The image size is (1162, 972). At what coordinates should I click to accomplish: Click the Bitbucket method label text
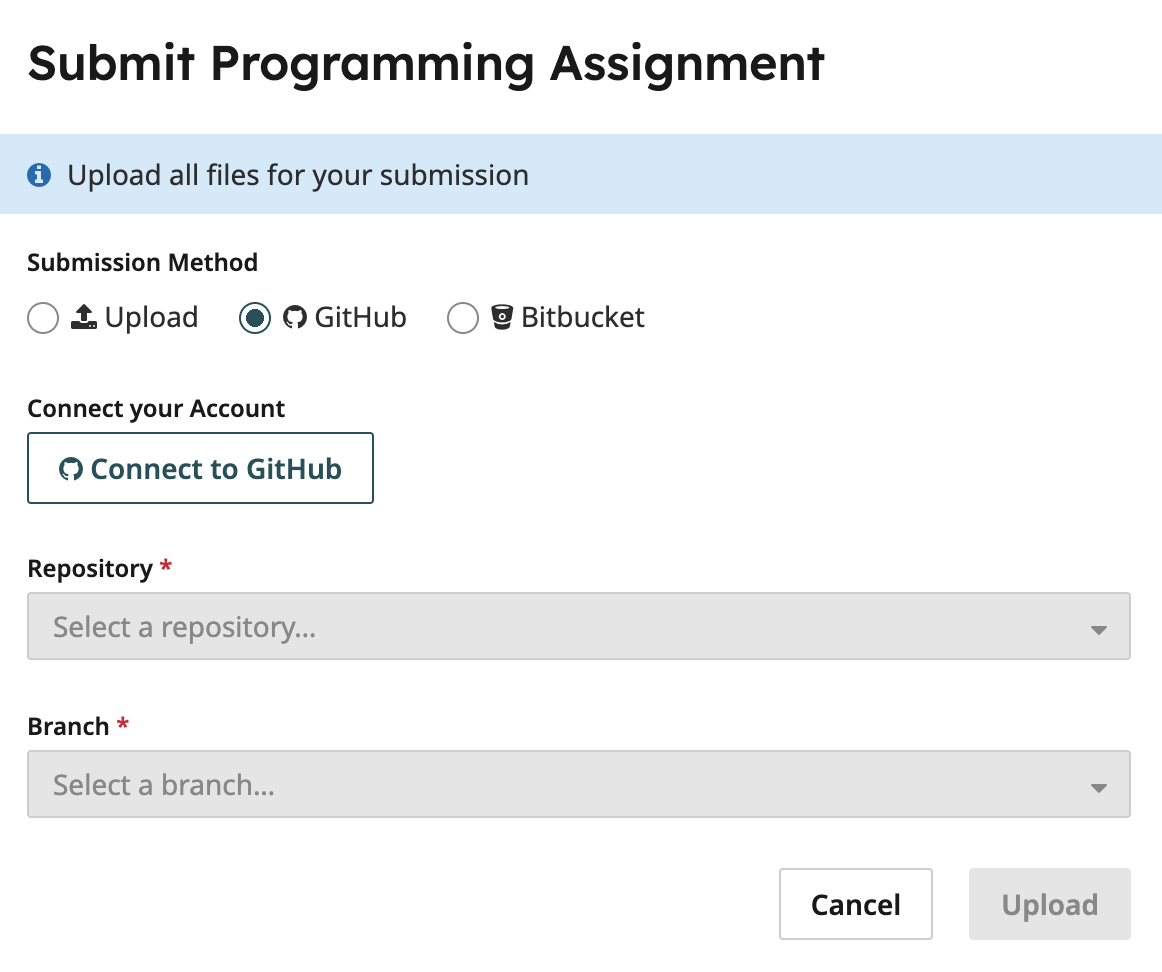pyautogui.click(x=582, y=317)
